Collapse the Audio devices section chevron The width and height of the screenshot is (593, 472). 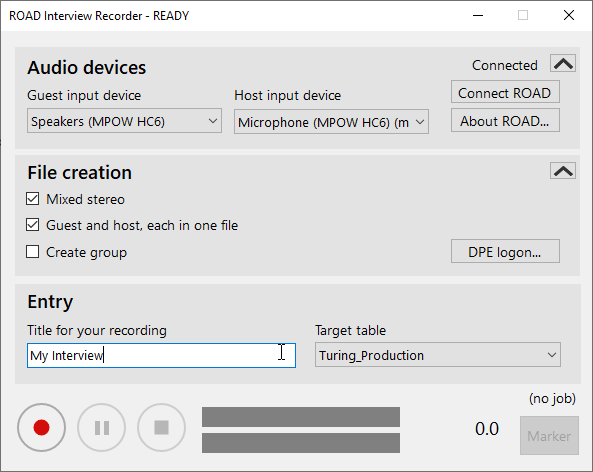[x=563, y=63]
